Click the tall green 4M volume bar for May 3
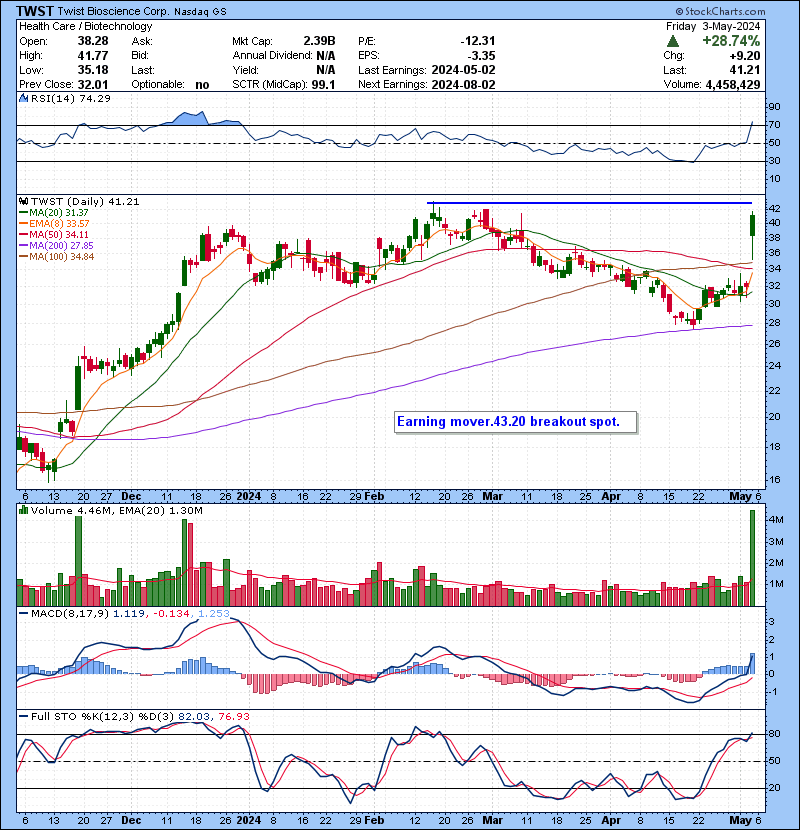Screen dimensions: 800x830 [752, 558]
